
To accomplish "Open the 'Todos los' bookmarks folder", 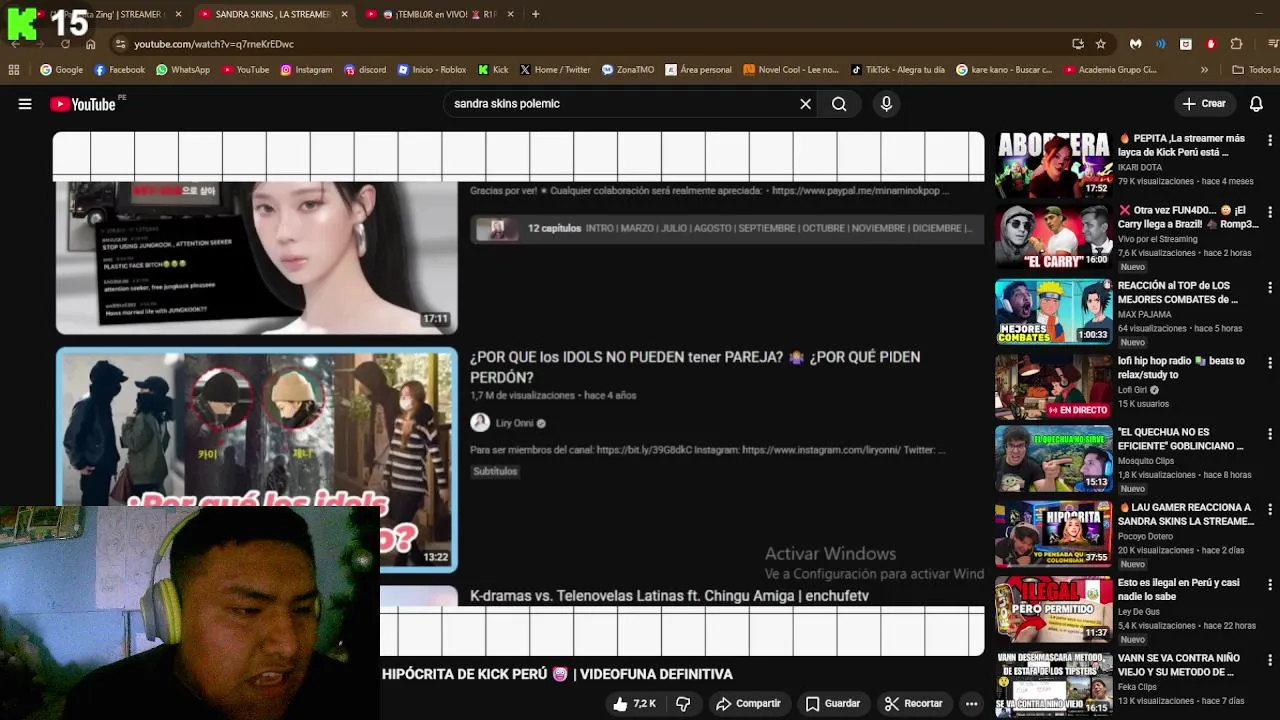I will coord(1256,70).
